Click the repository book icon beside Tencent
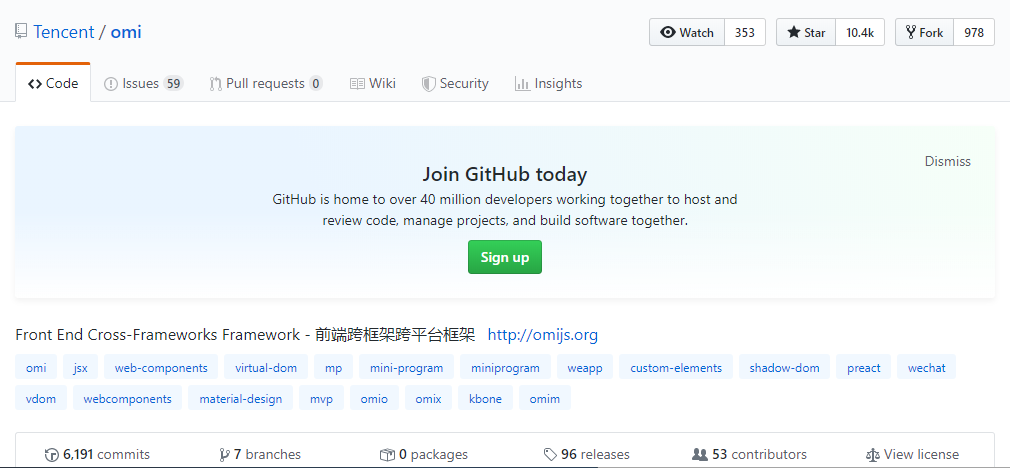1010x468 pixels. [x=21, y=32]
